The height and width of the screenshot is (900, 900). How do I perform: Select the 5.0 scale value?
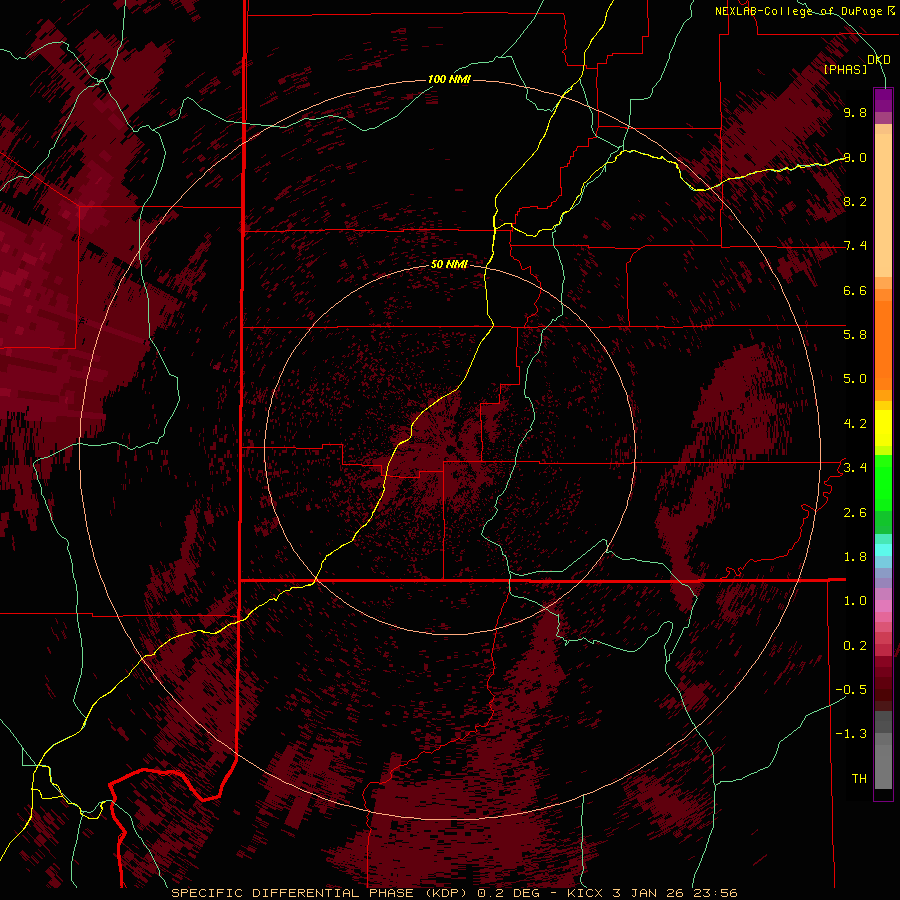pos(855,379)
